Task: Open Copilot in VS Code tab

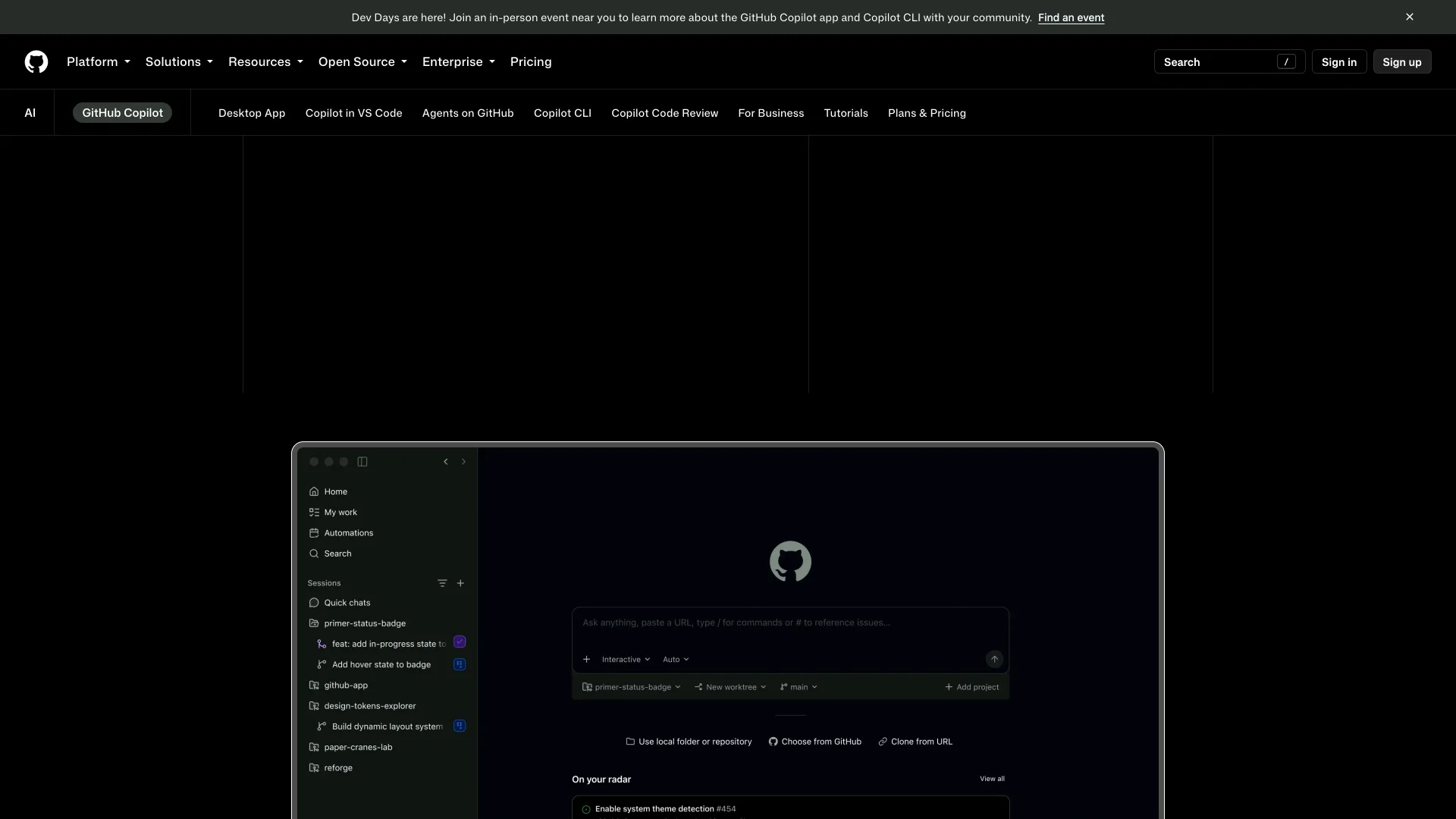Action: 353,113
